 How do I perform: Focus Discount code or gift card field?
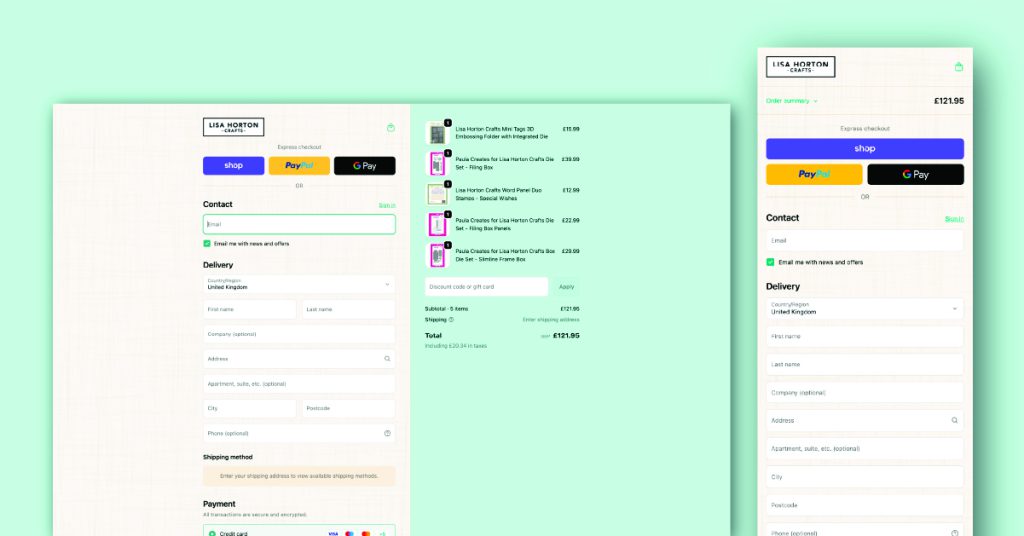coord(487,287)
